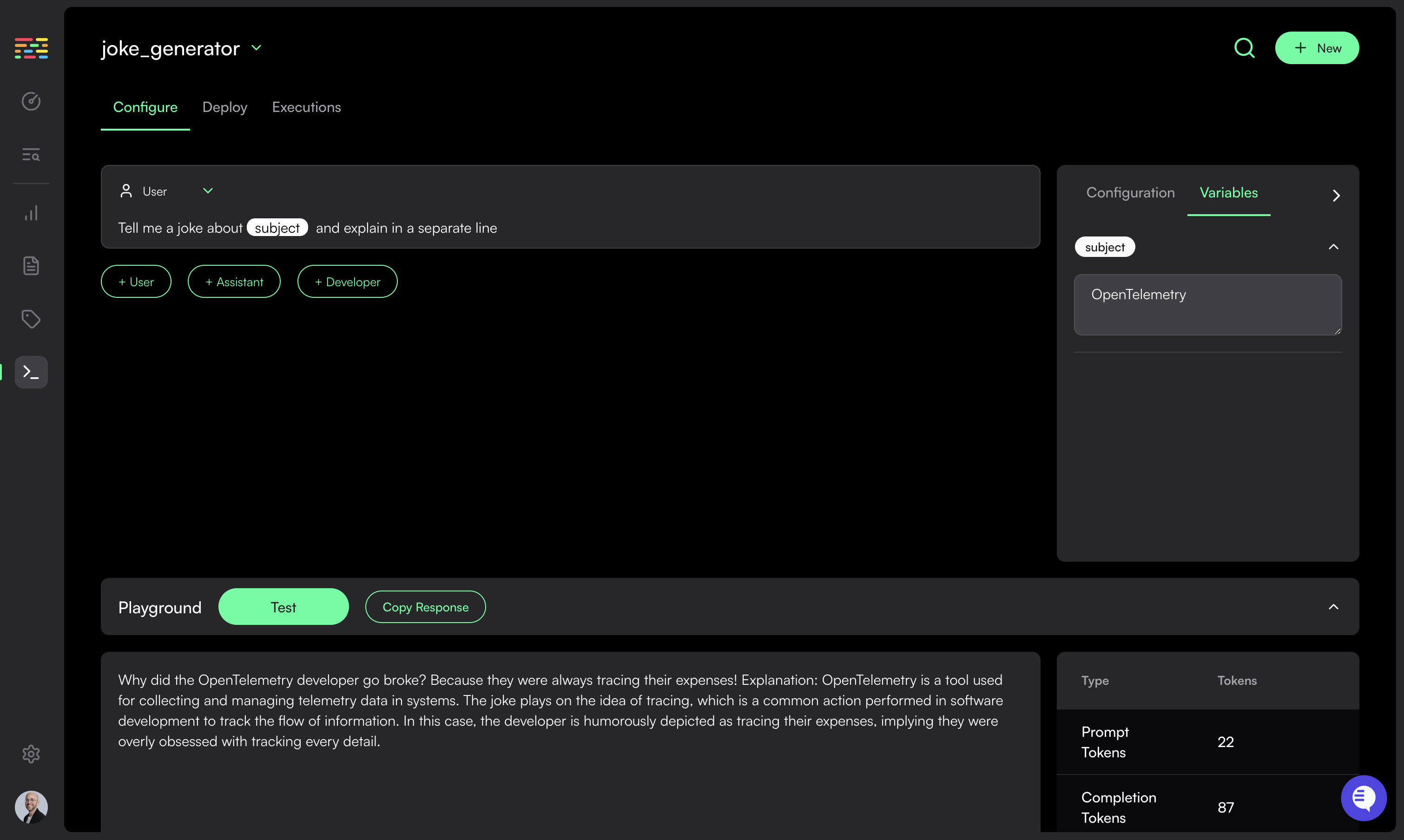Open the traces search list icon
Image resolution: width=1404 pixels, height=840 pixels.
click(31, 155)
